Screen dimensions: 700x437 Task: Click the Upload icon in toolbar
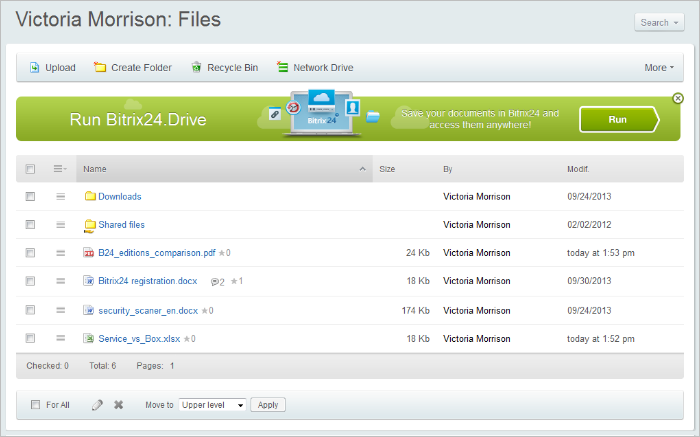(x=34, y=68)
